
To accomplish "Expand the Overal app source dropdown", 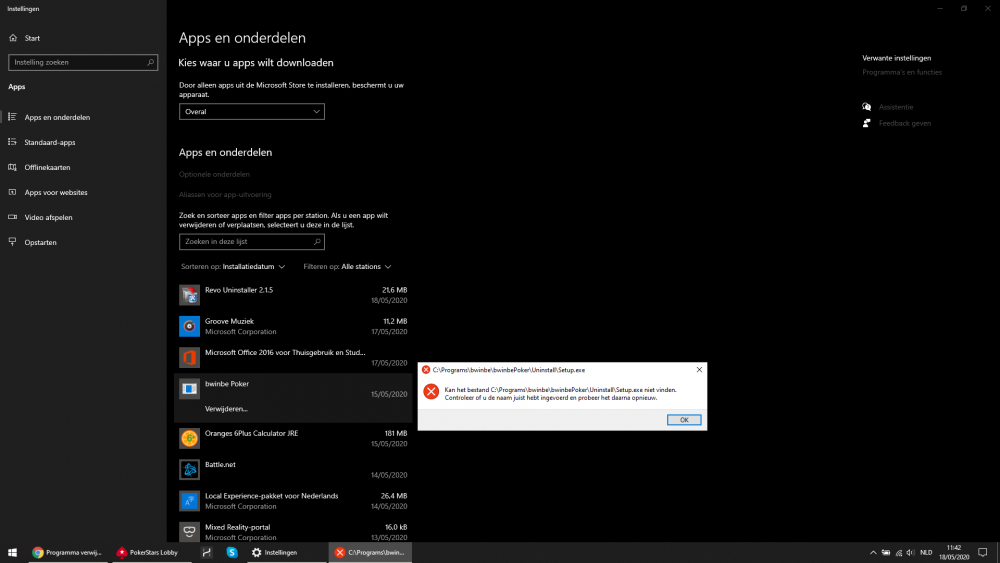I will (x=252, y=112).
